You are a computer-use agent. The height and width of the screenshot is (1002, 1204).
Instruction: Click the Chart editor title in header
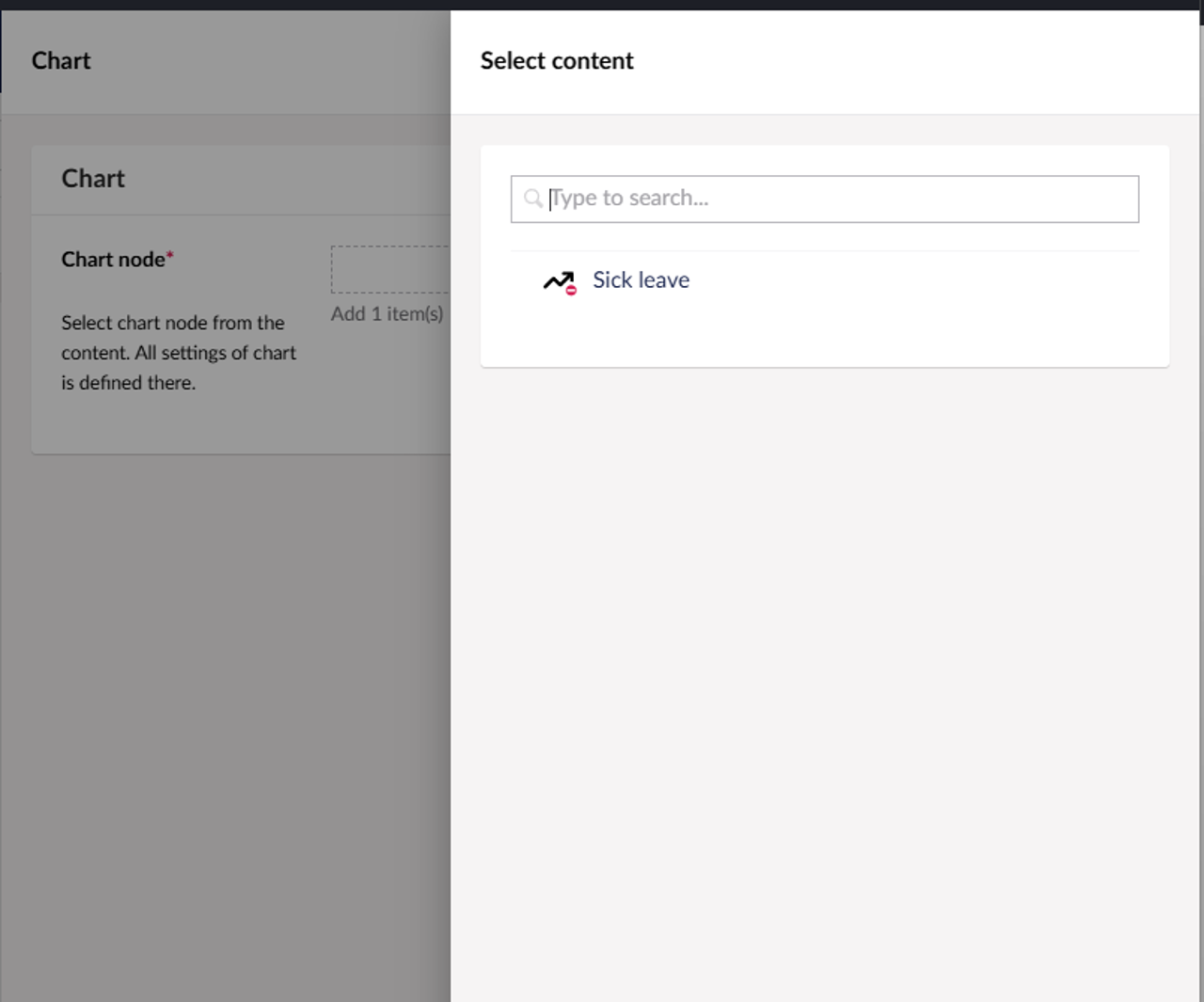[x=61, y=61]
